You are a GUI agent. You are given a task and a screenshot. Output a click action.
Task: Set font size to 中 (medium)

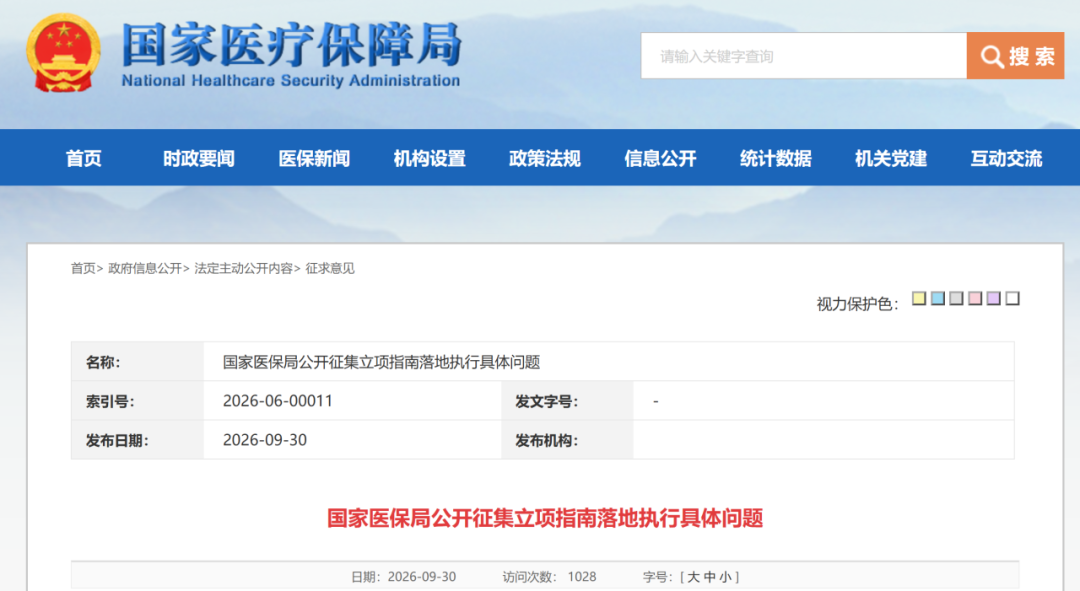(x=709, y=577)
